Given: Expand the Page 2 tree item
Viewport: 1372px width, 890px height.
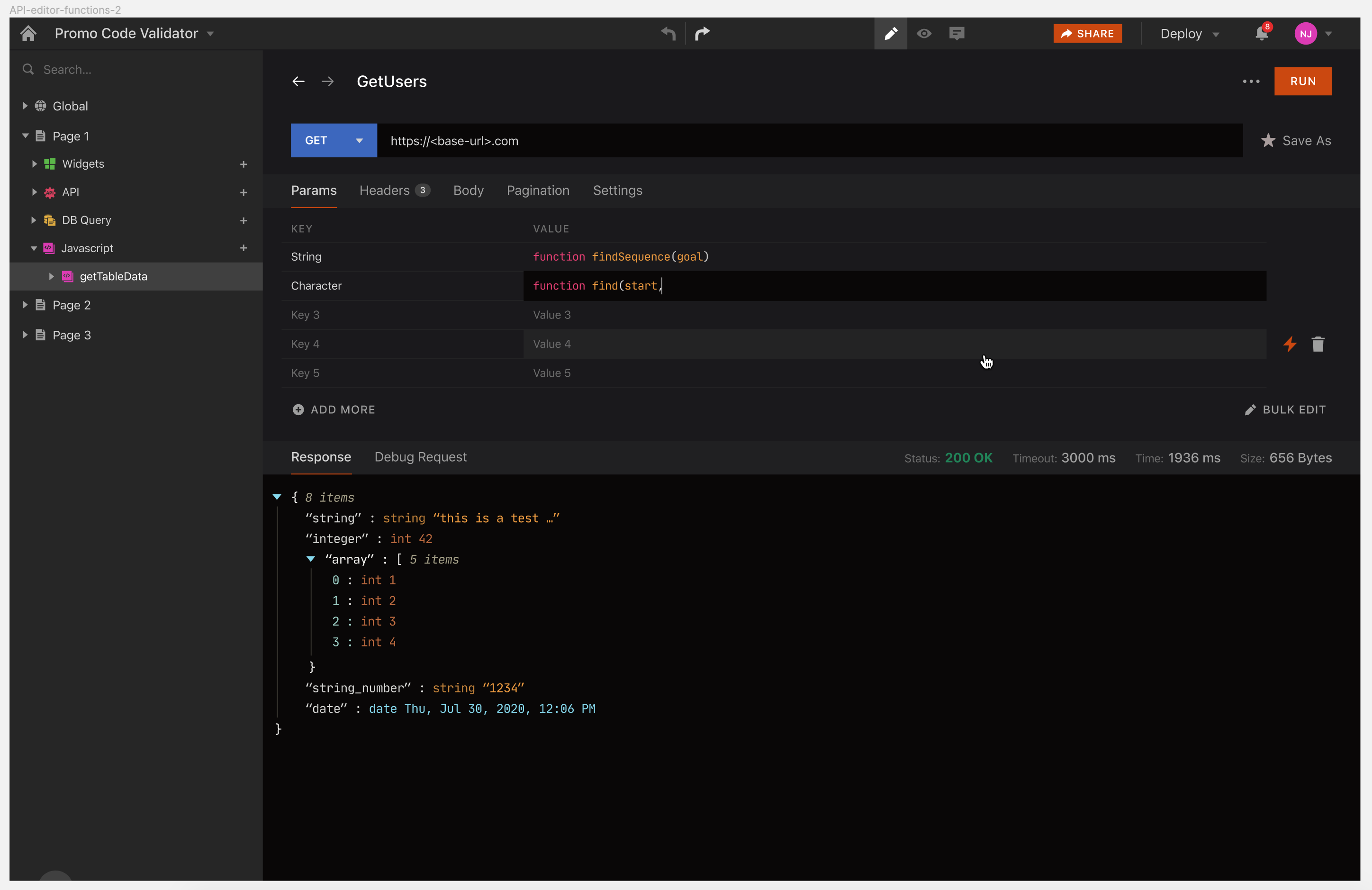Looking at the screenshot, I should click(26, 305).
